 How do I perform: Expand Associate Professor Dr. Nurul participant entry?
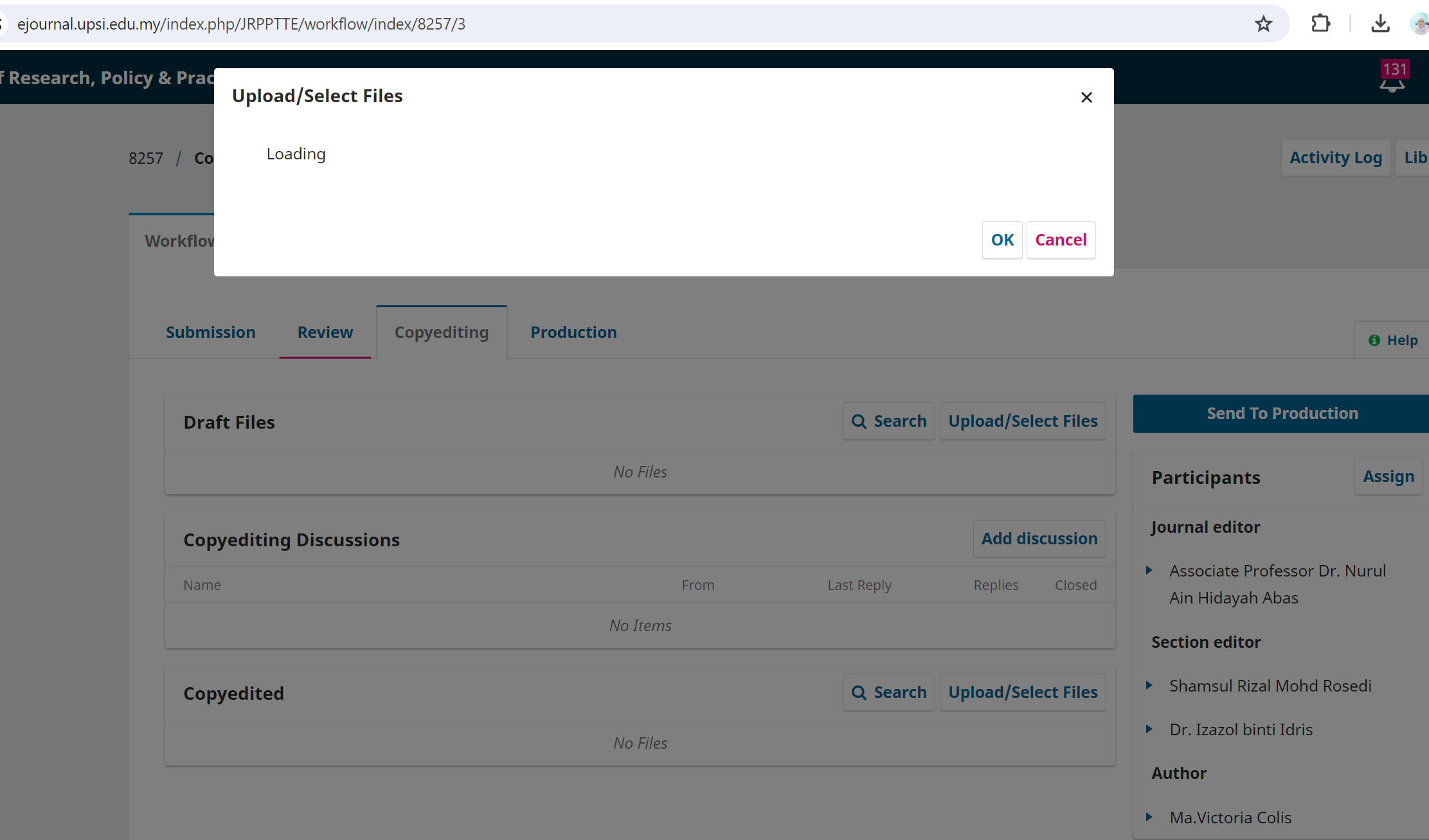coord(1149,570)
